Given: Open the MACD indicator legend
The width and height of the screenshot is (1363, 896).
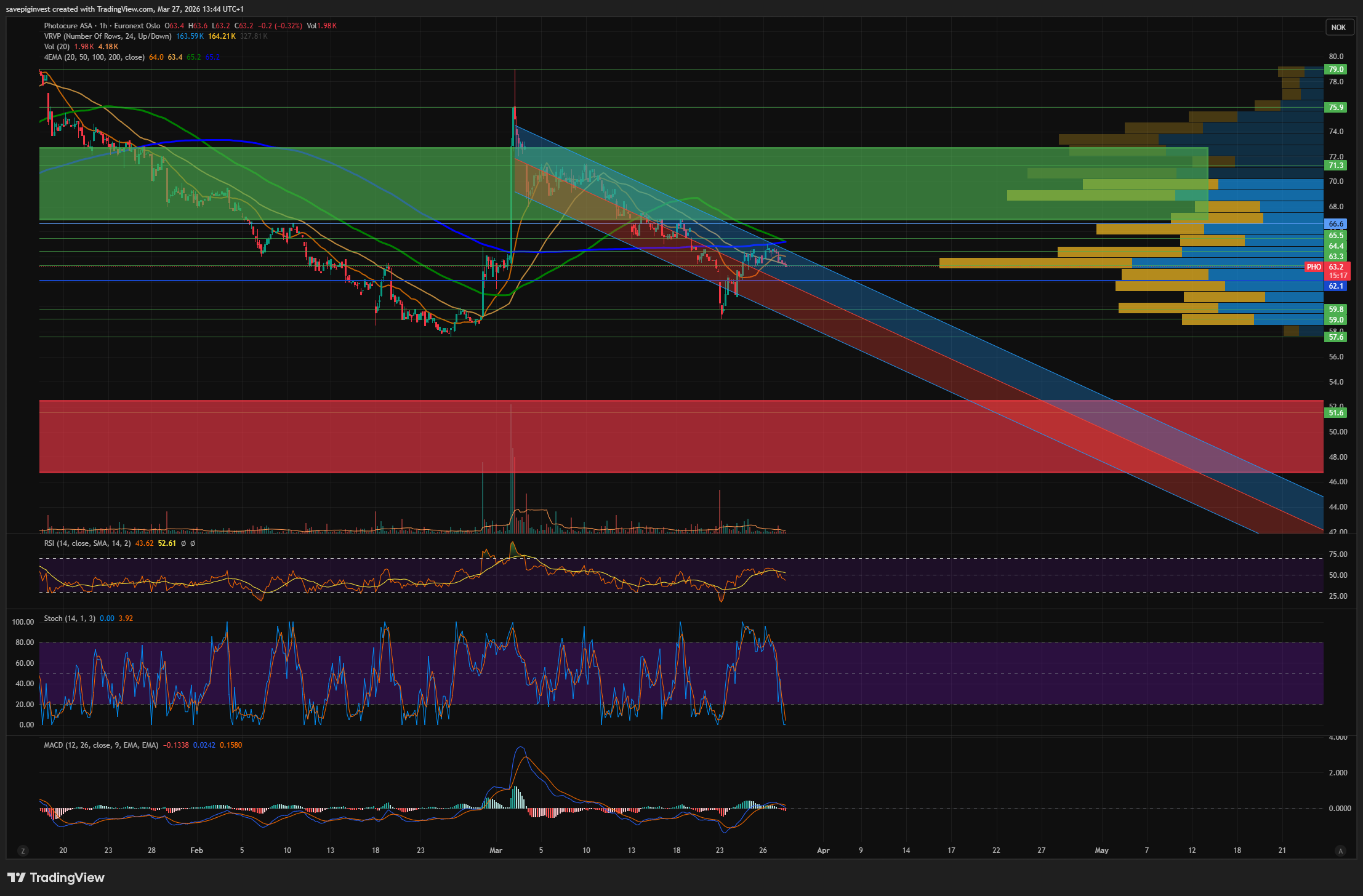Looking at the screenshot, I should coord(100,745).
